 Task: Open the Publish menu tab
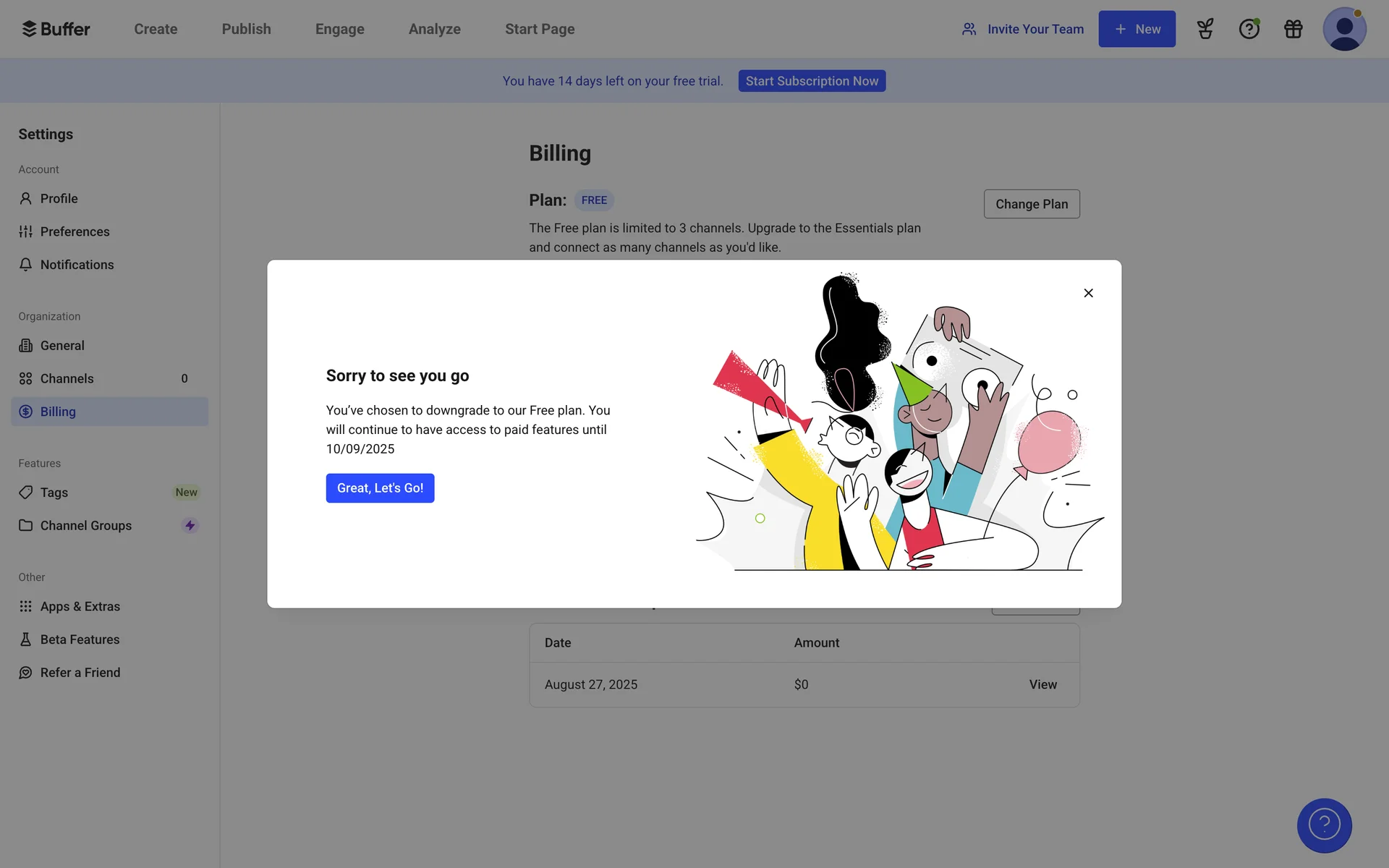click(246, 29)
